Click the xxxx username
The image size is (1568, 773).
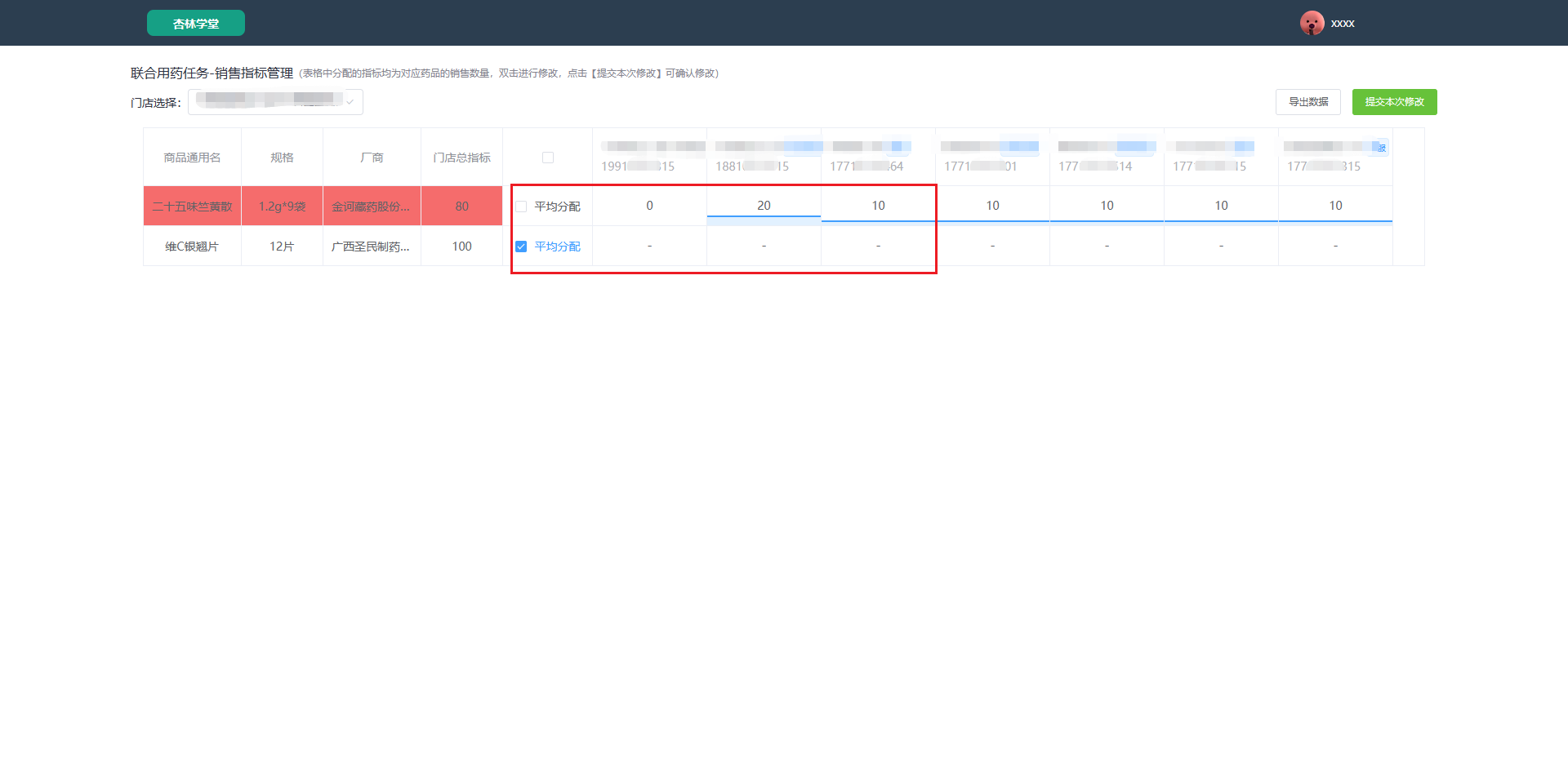1343,24
